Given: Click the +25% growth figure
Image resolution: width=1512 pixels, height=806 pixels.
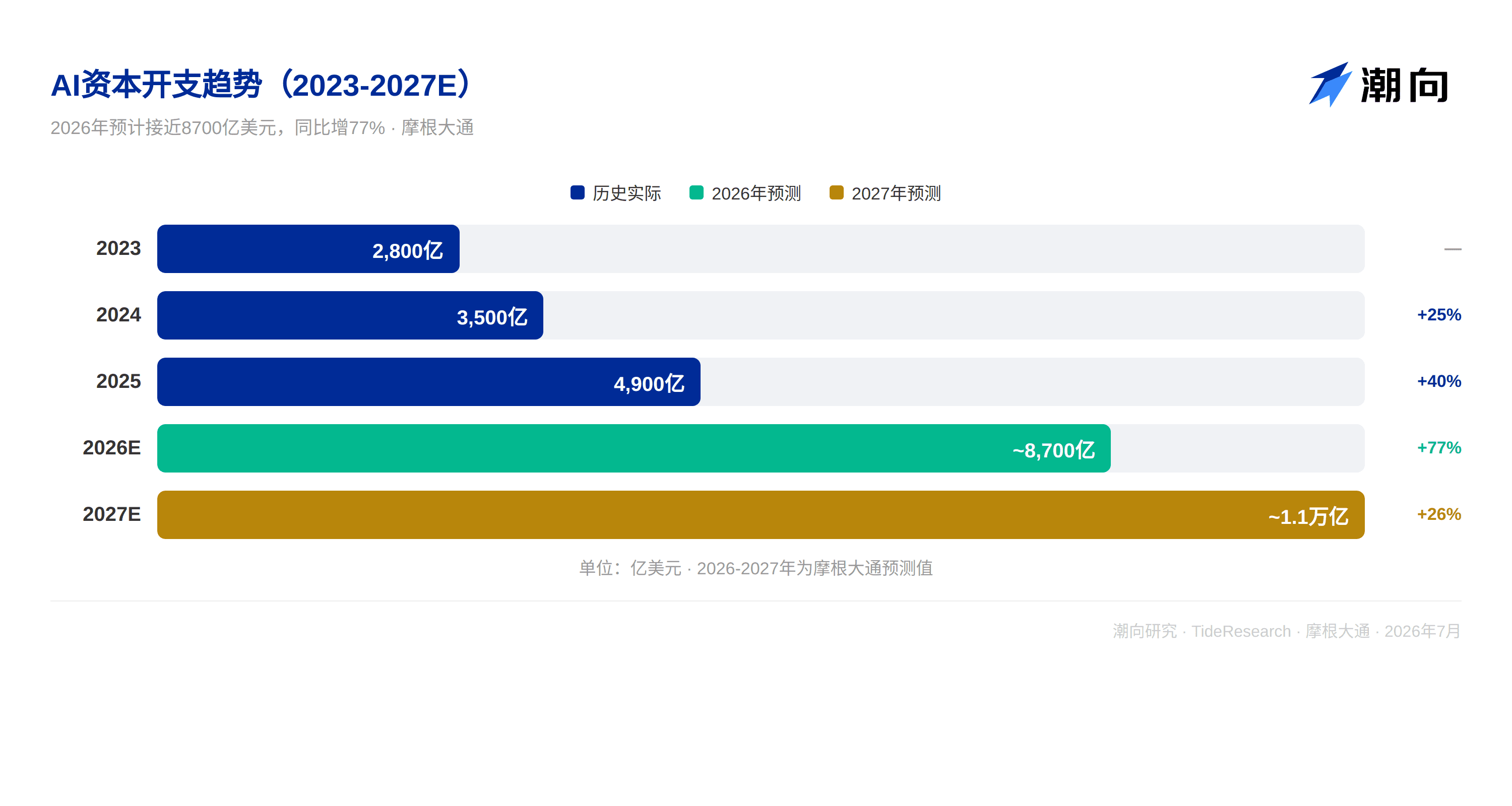Looking at the screenshot, I should (1438, 314).
